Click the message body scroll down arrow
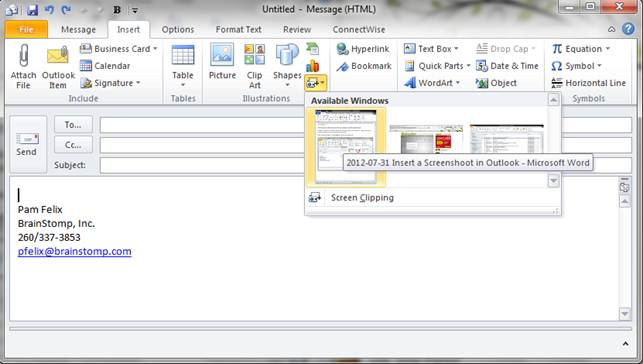 coord(625,314)
